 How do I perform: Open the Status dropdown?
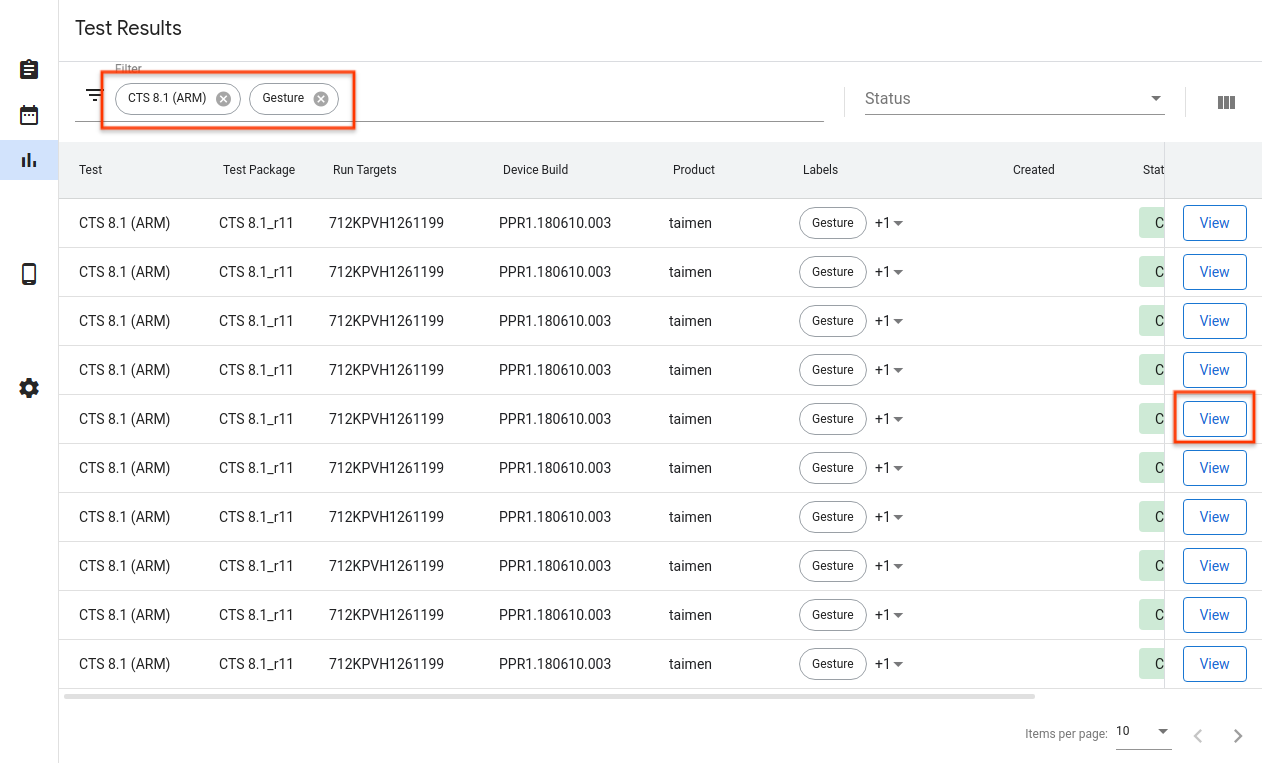1014,99
